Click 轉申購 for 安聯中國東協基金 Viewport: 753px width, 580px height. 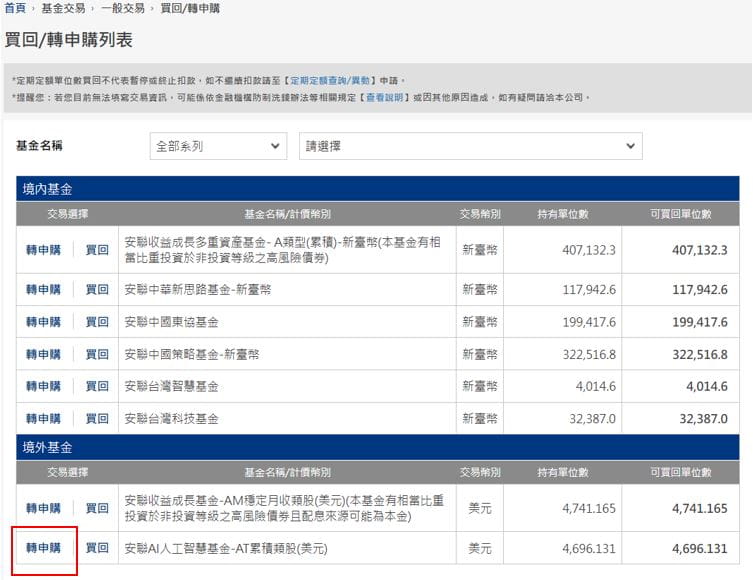click(x=43, y=322)
